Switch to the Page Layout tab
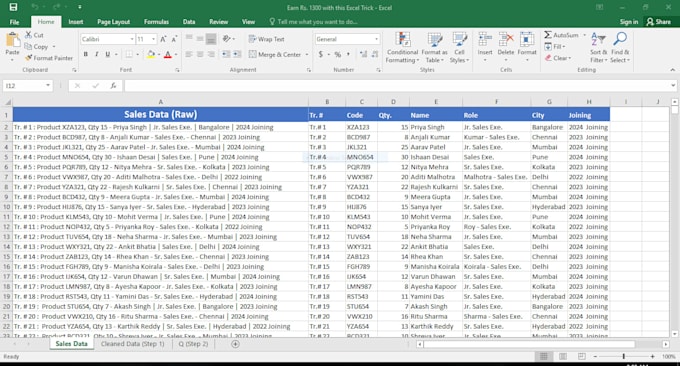This screenshot has height=366, width=680. [114, 22]
